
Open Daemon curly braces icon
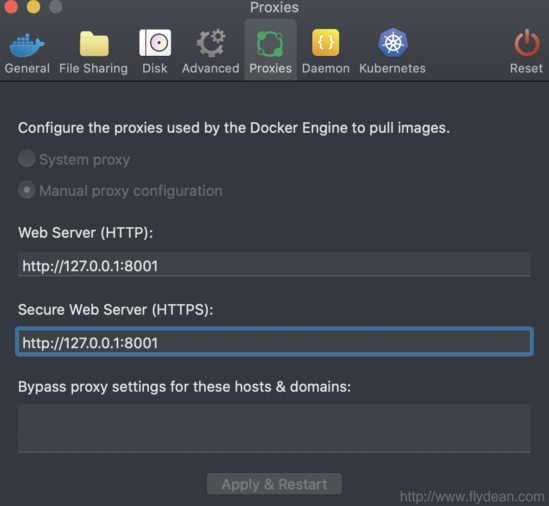[x=326, y=43]
